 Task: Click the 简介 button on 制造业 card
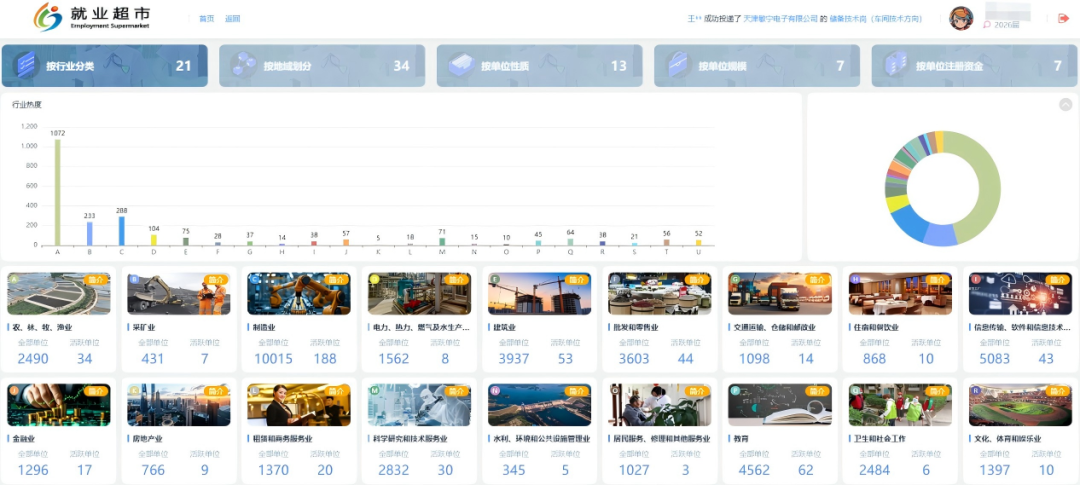point(337,280)
